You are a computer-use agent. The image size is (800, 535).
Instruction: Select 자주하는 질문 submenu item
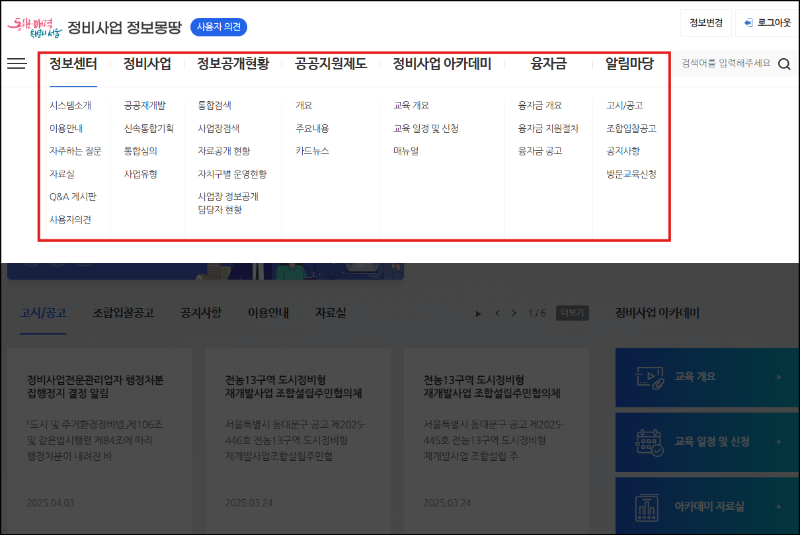[x=76, y=151]
